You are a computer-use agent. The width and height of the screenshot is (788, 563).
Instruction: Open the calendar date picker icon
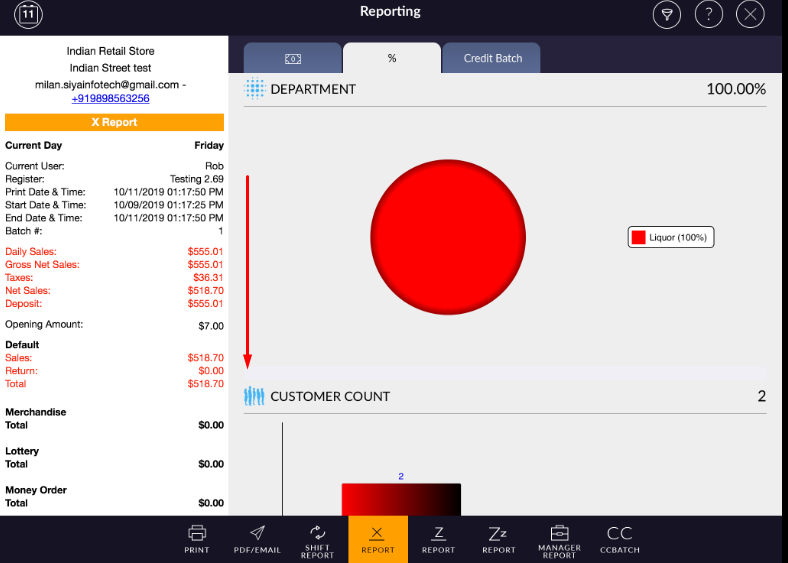point(29,14)
